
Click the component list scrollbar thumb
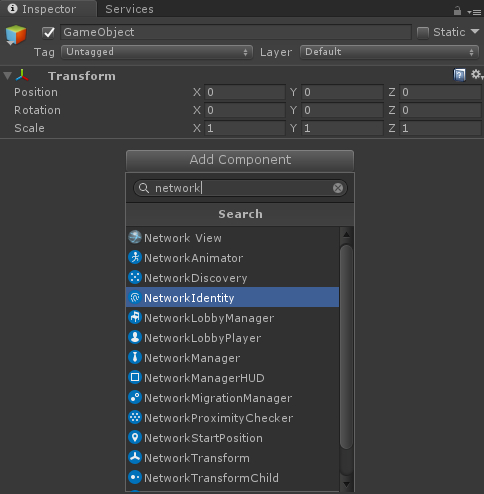coord(346,347)
